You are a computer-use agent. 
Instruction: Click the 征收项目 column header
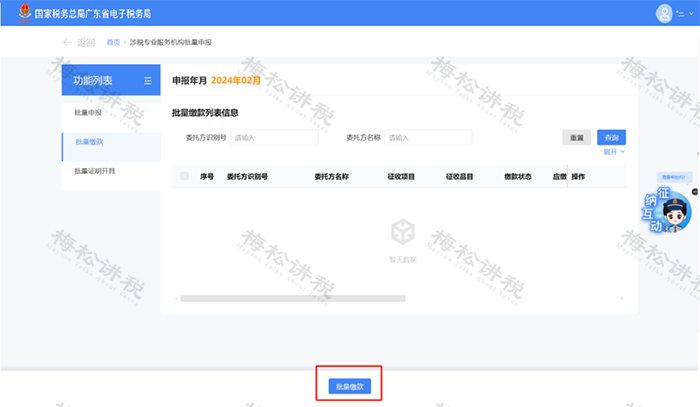tap(401, 177)
